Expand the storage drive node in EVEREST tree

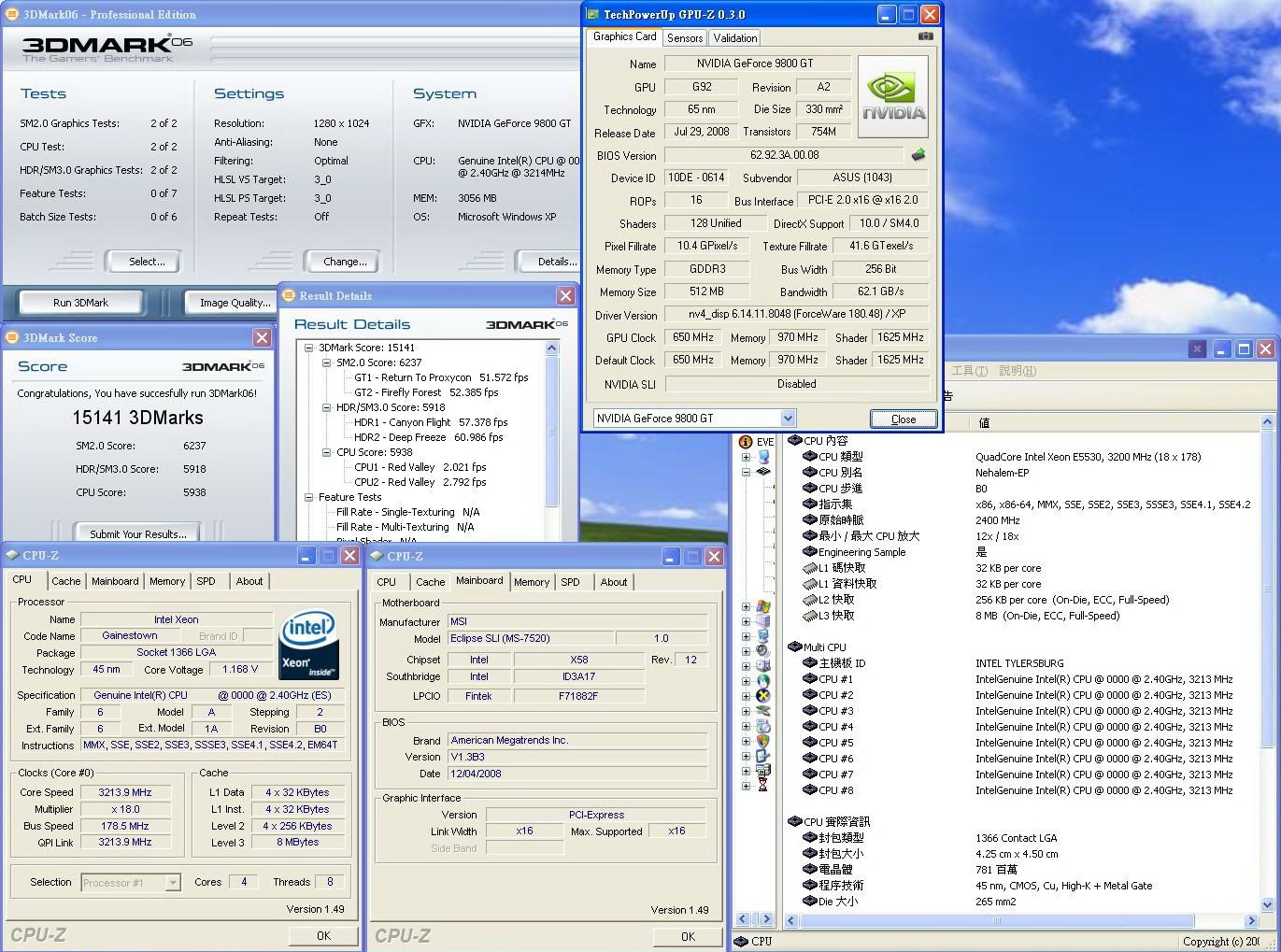pyautogui.click(x=746, y=666)
